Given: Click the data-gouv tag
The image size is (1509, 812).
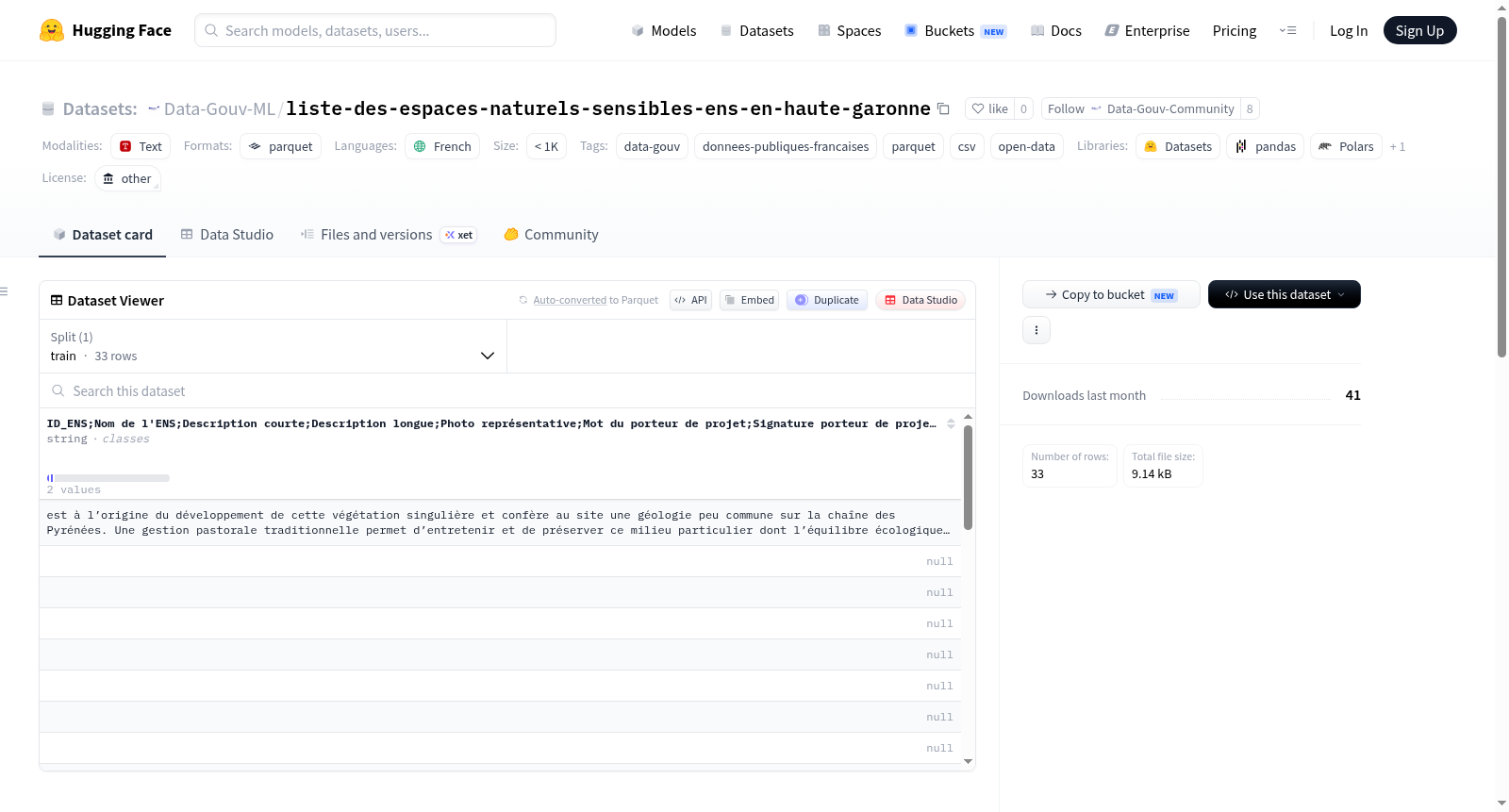Looking at the screenshot, I should [x=652, y=146].
